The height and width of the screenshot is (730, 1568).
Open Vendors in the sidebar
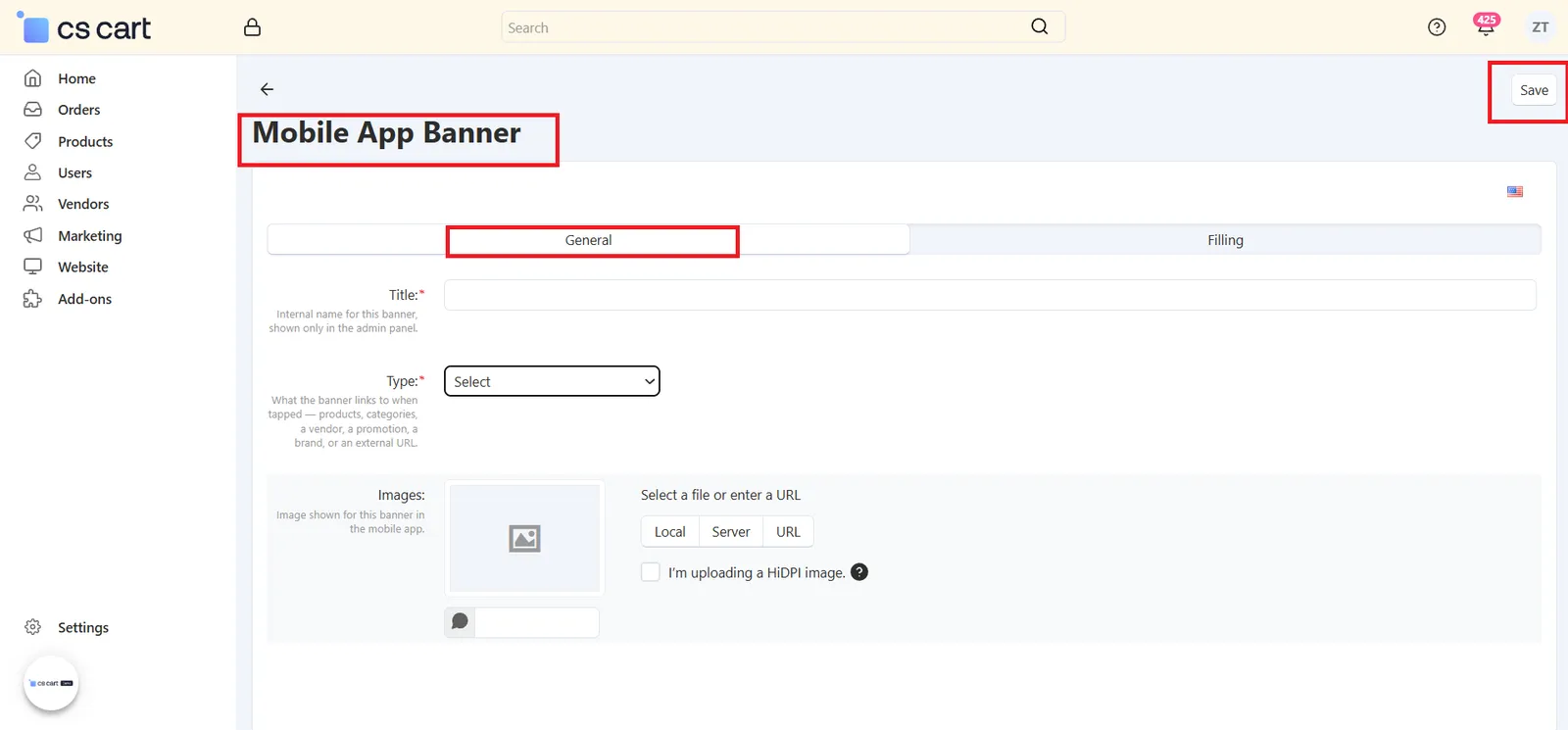pyautogui.click(x=83, y=204)
